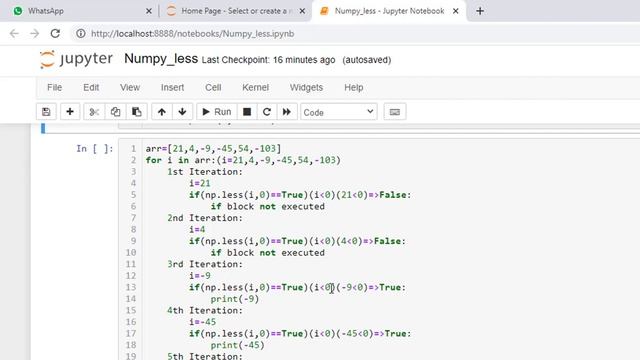This screenshot has height=360, width=640.
Task: Click the 'for i in arr' line
Action: click(x=243, y=160)
